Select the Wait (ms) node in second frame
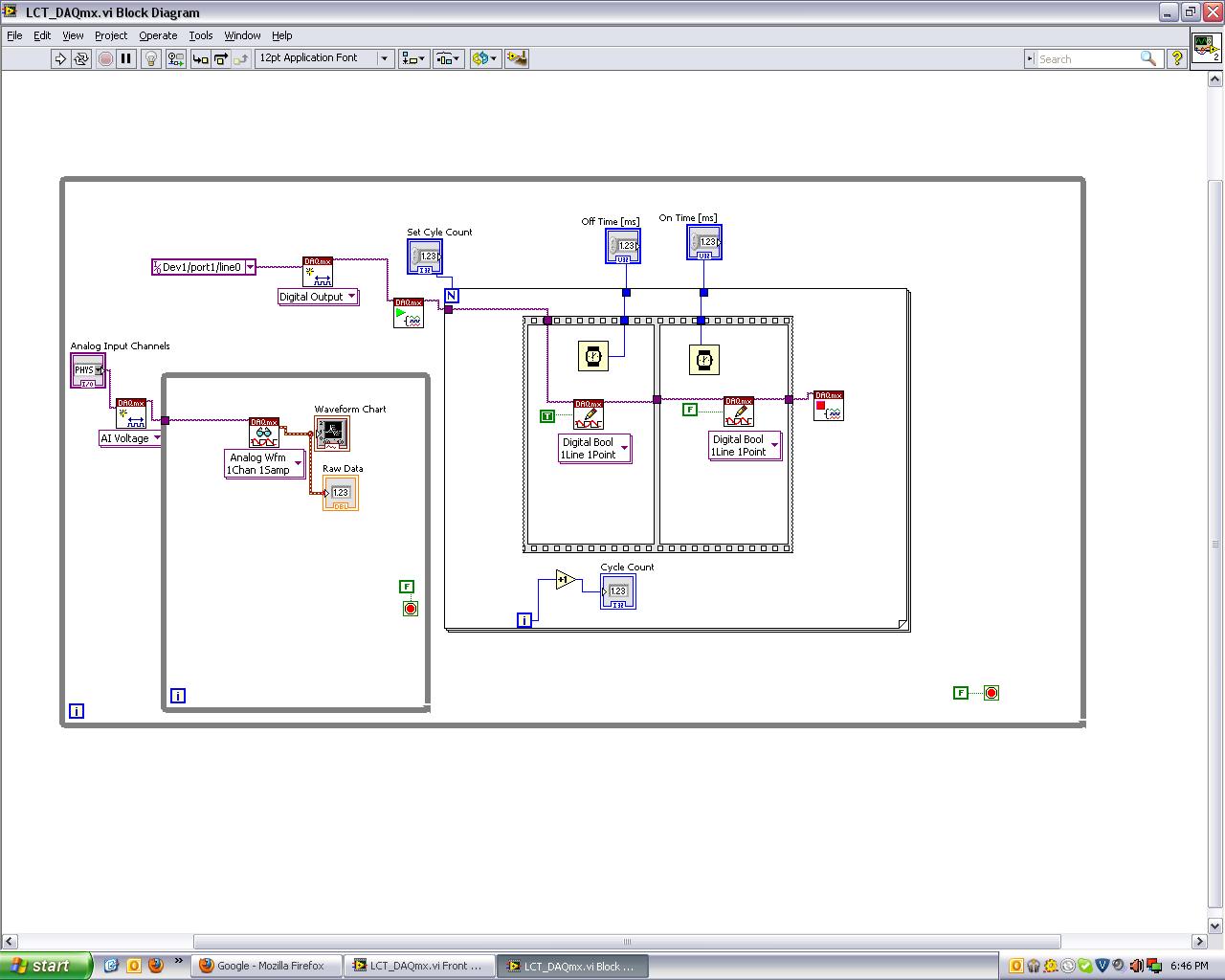Viewport: 1225px width, 980px height. 704,360
